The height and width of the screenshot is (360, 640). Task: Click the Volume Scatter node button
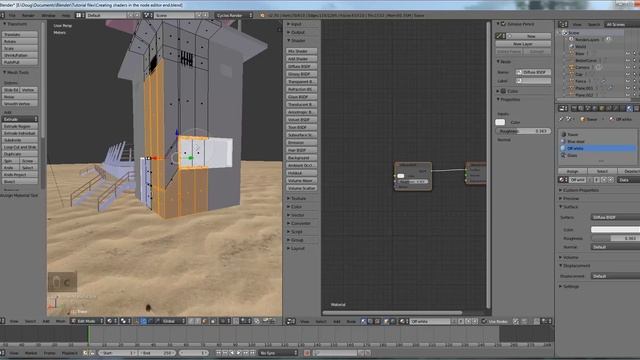tap(302, 188)
